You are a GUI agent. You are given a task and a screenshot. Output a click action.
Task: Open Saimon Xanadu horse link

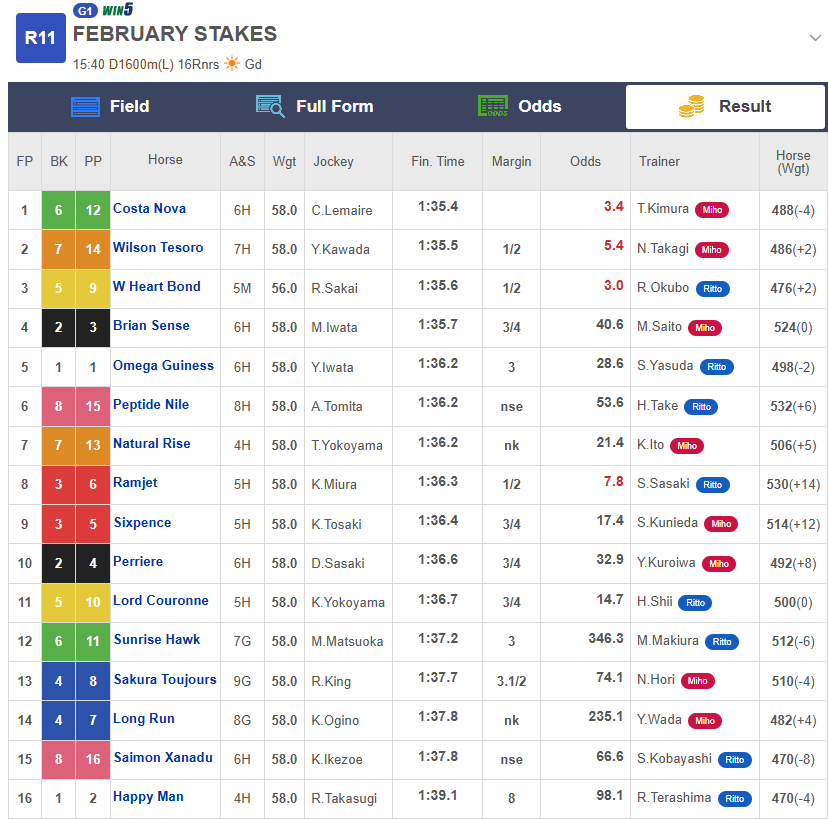(x=163, y=758)
